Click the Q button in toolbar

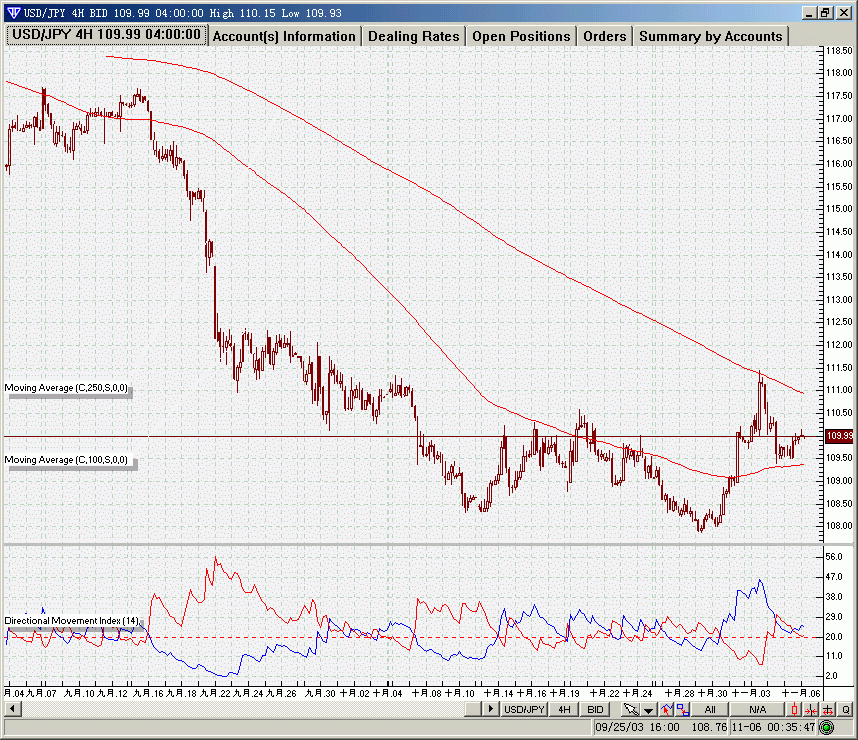click(845, 710)
